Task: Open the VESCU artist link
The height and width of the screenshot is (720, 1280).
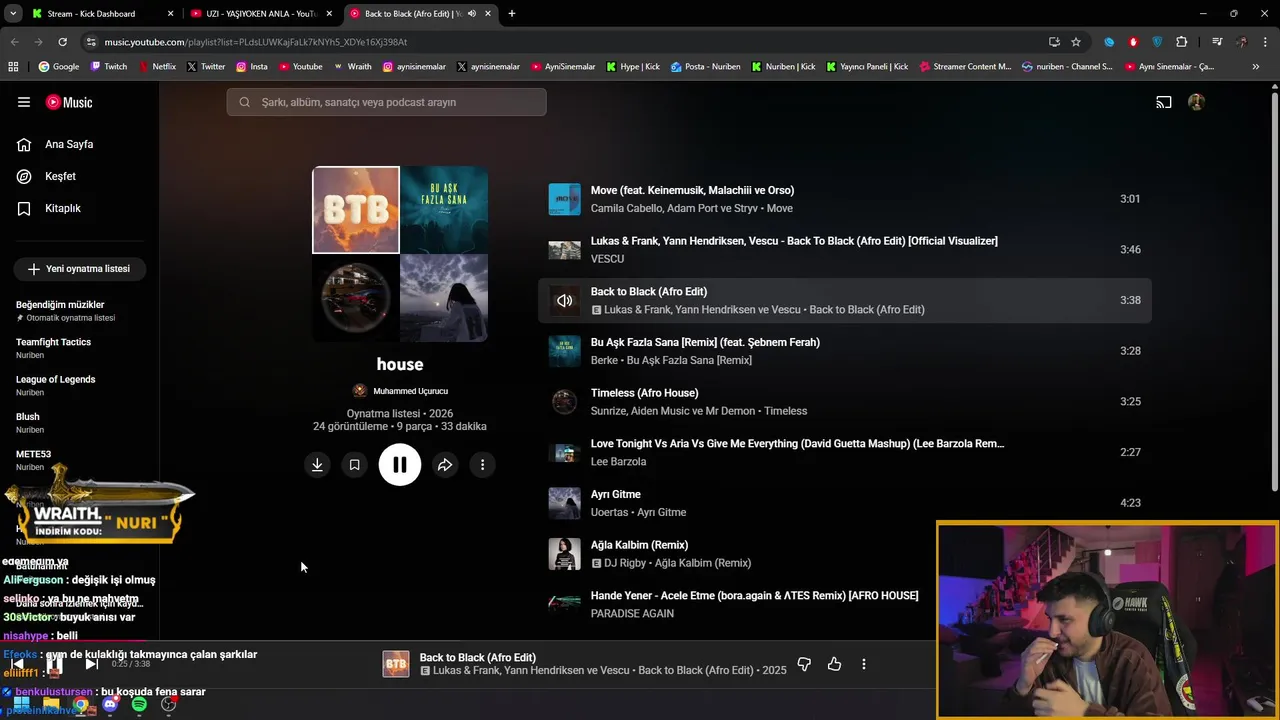Action: [x=607, y=259]
